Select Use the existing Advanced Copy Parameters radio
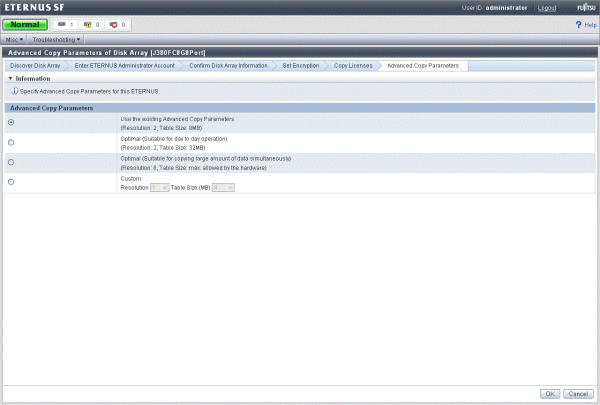 pos(11,122)
